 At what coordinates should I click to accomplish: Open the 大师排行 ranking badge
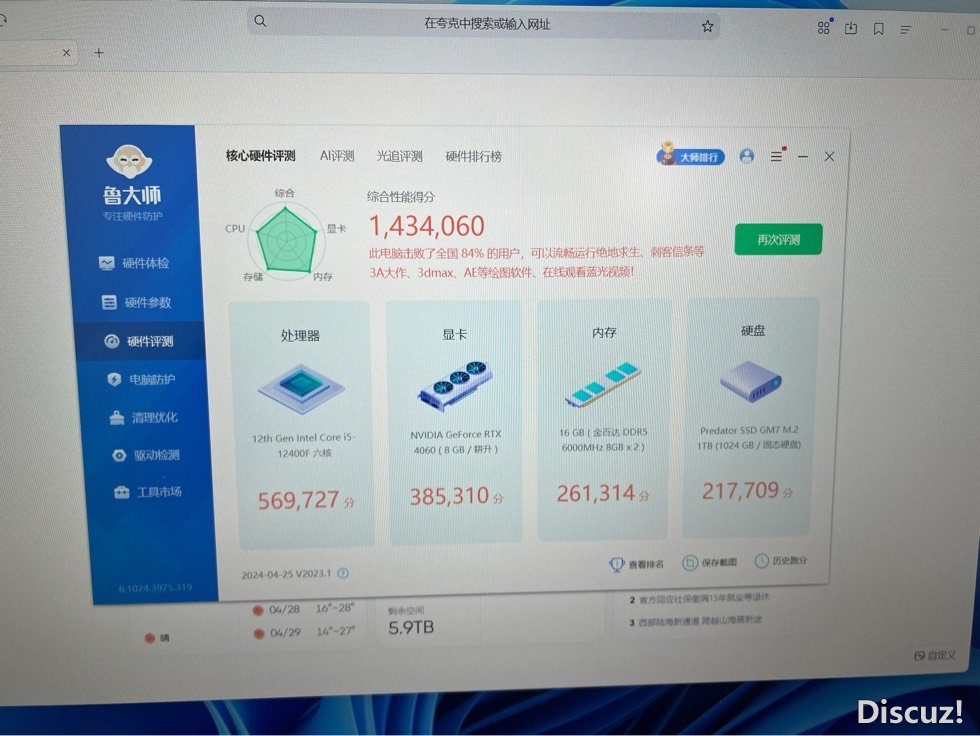pos(691,156)
